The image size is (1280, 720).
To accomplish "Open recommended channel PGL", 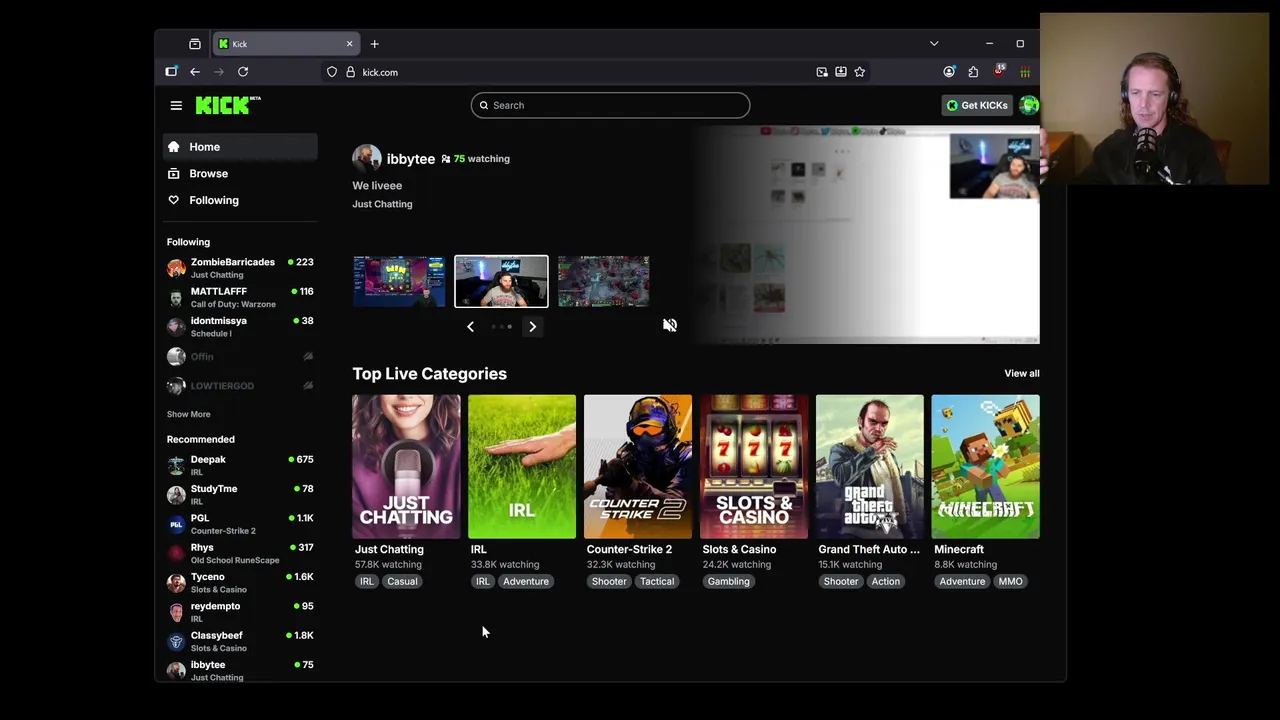I will (240, 524).
